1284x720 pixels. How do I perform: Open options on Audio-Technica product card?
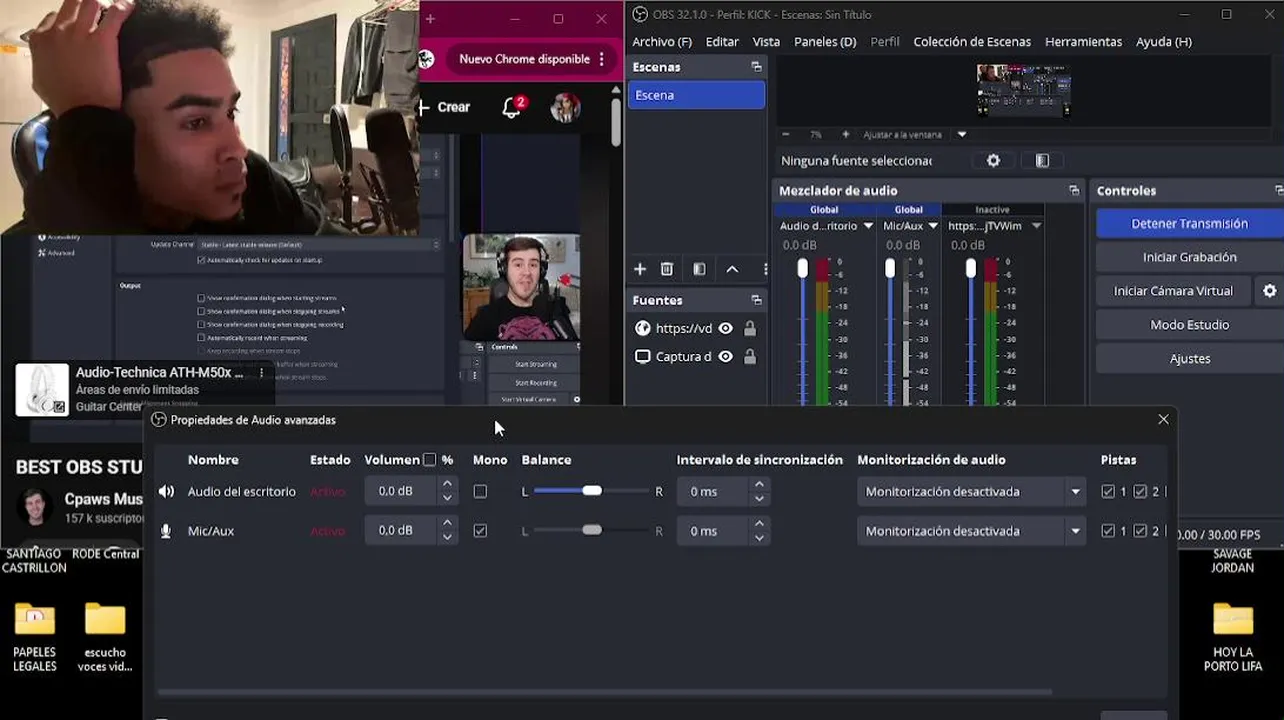(262, 373)
